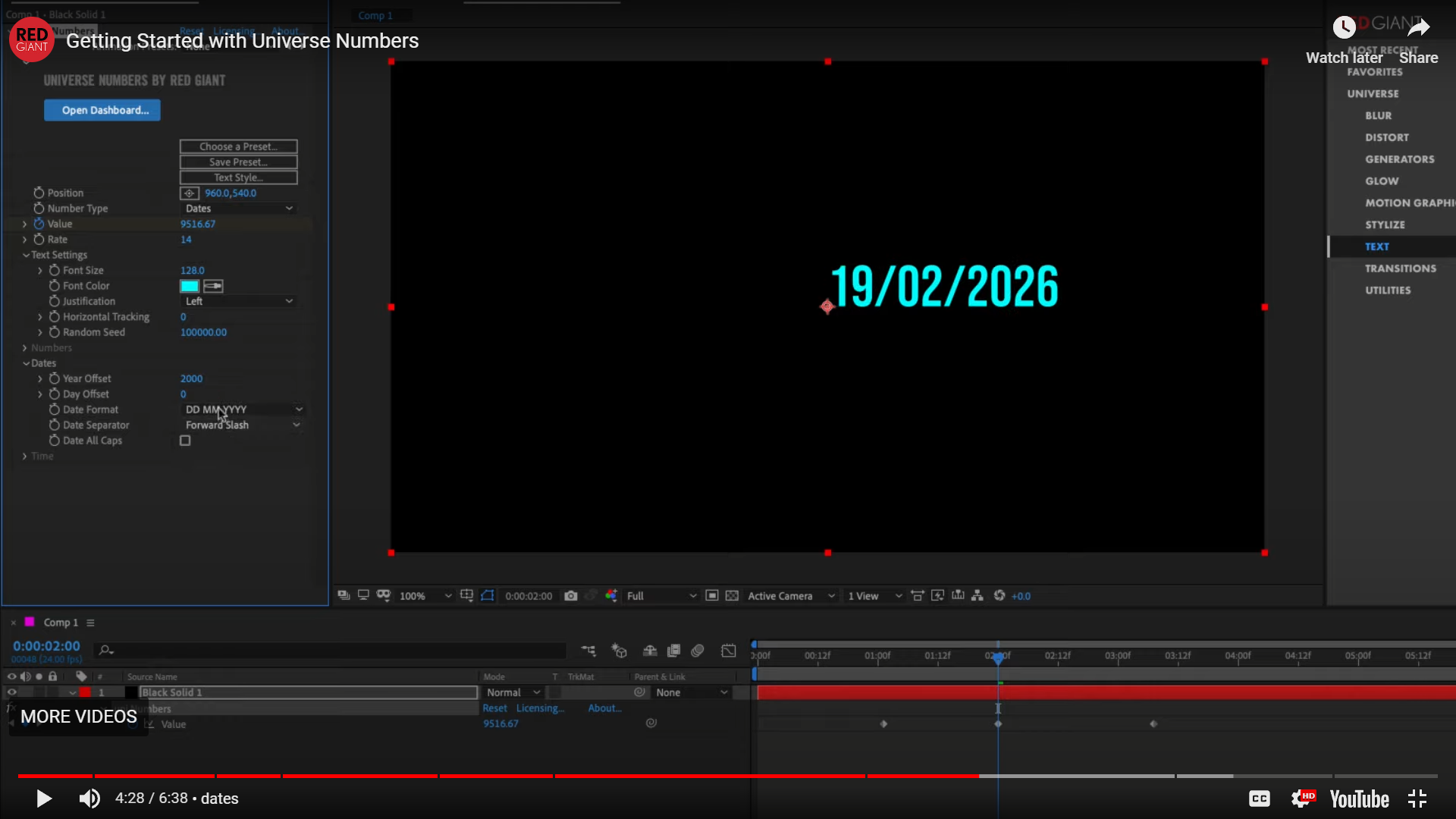Viewport: 1456px width, 819px height.
Task: Click the Font Color eyedropper icon
Action: [x=213, y=286]
